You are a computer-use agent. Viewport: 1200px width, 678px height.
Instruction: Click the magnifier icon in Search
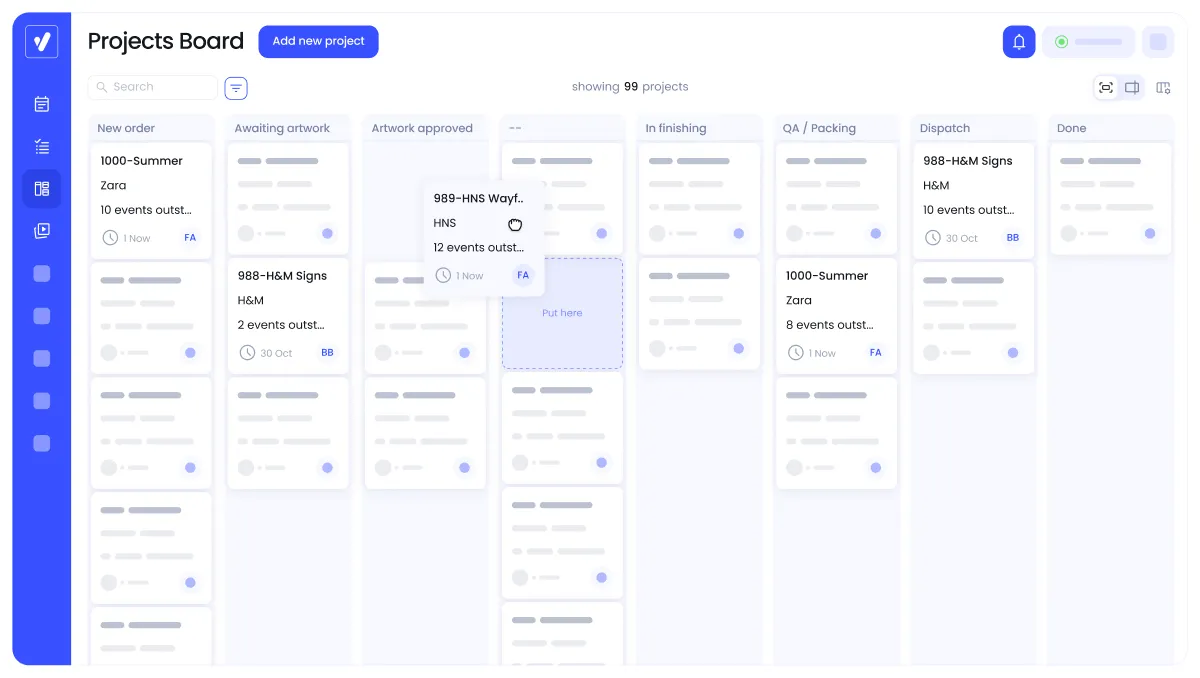[102, 88]
